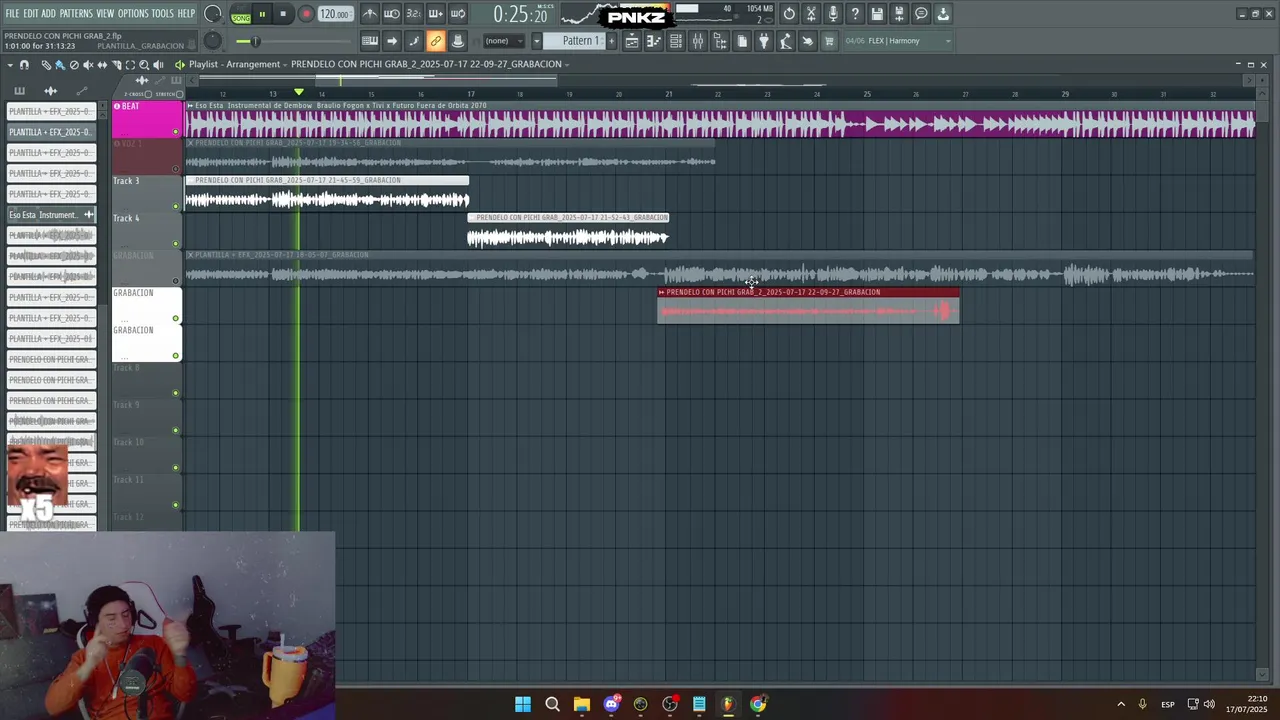Open the arrow left of Pattern 1
Image resolution: width=1280 pixels, height=720 pixels.
(536, 41)
